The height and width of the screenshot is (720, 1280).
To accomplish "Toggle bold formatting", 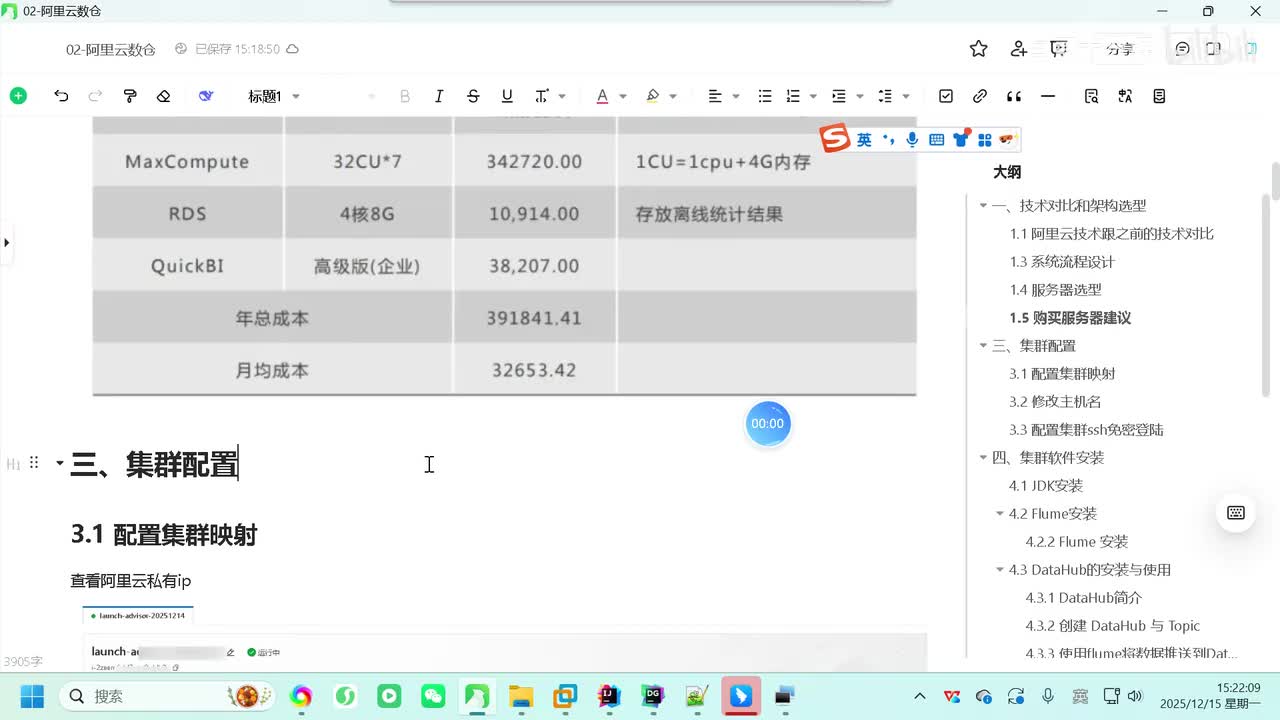I will (405, 96).
